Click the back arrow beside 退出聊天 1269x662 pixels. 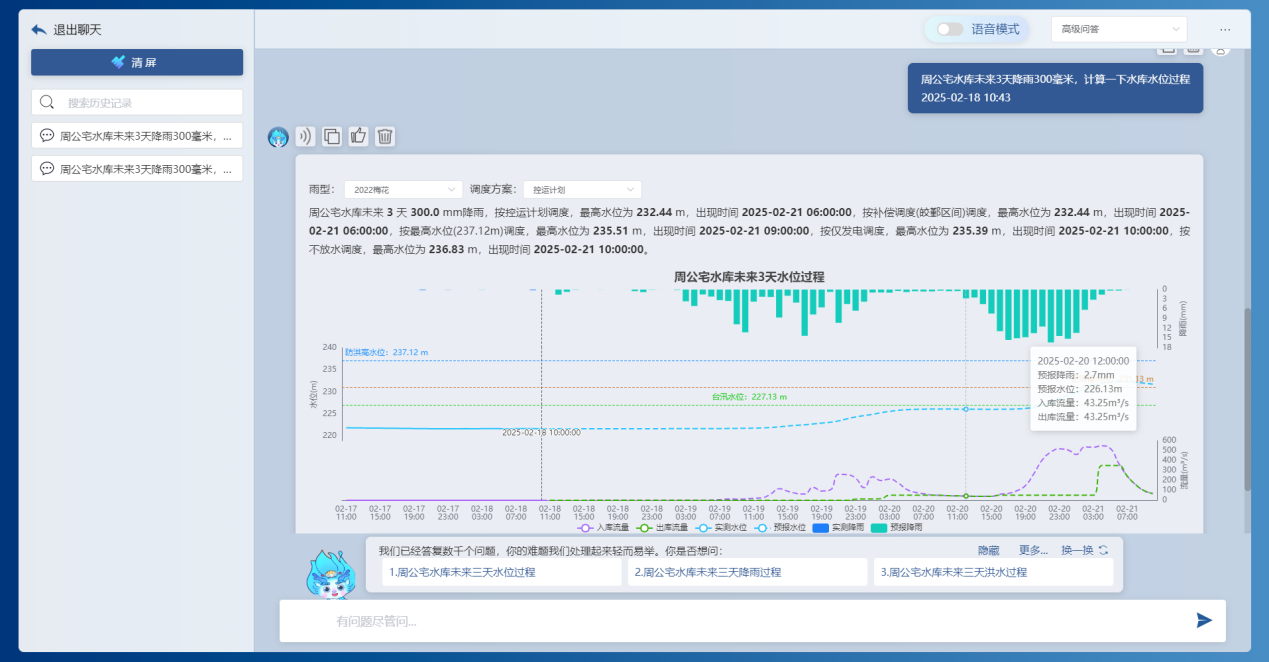coord(39,30)
